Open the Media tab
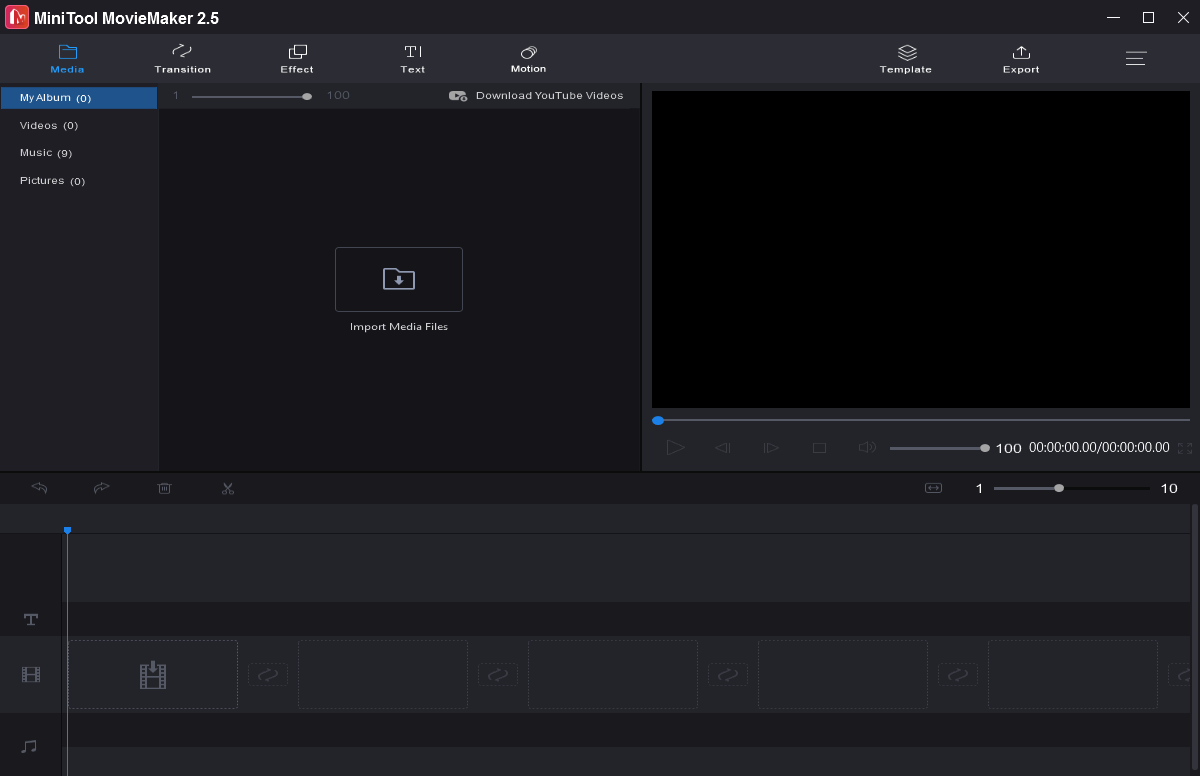Viewport: 1200px width, 777px height. point(67,59)
